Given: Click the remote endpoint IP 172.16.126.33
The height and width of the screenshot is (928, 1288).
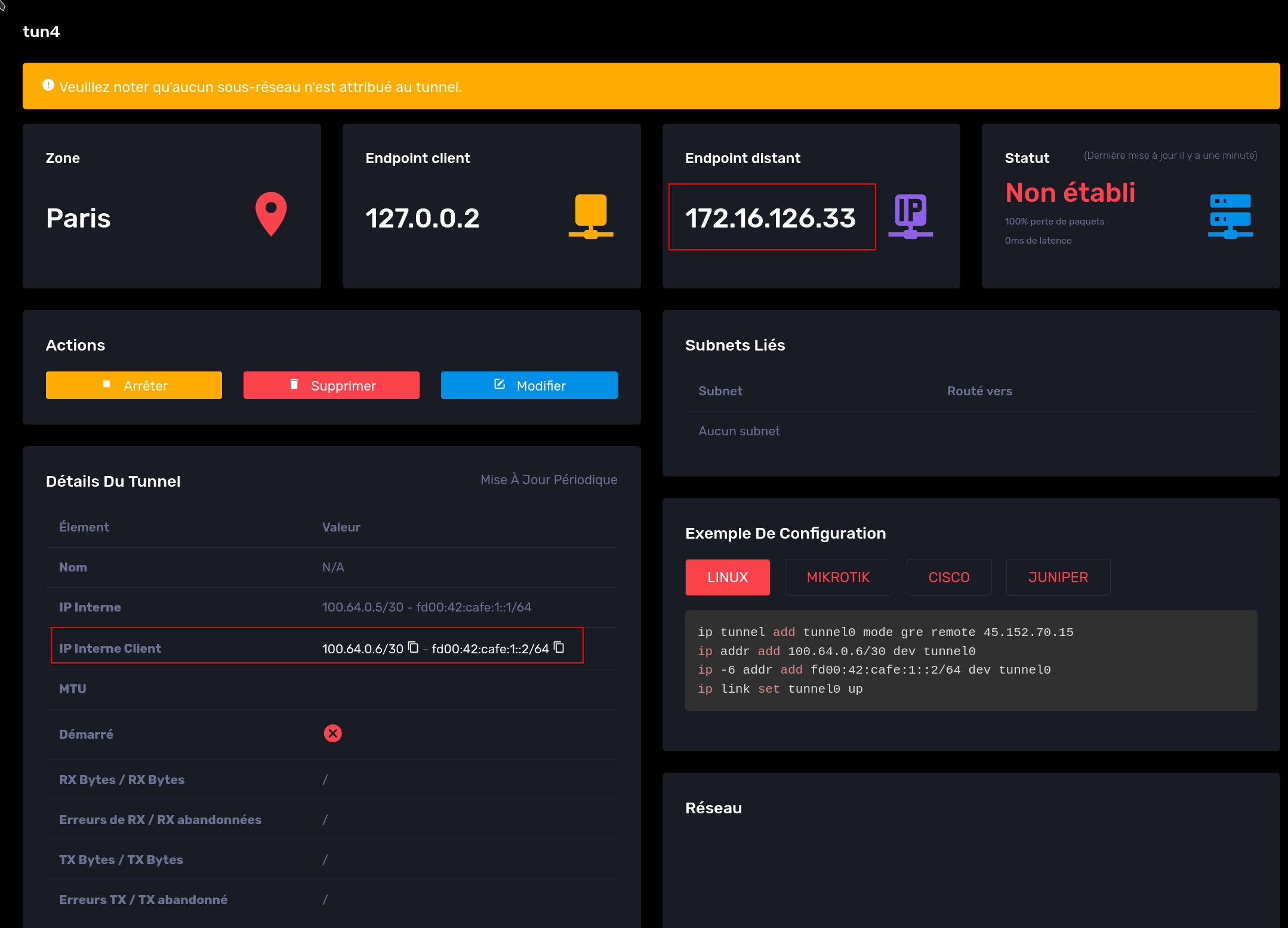Looking at the screenshot, I should (770, 218).
